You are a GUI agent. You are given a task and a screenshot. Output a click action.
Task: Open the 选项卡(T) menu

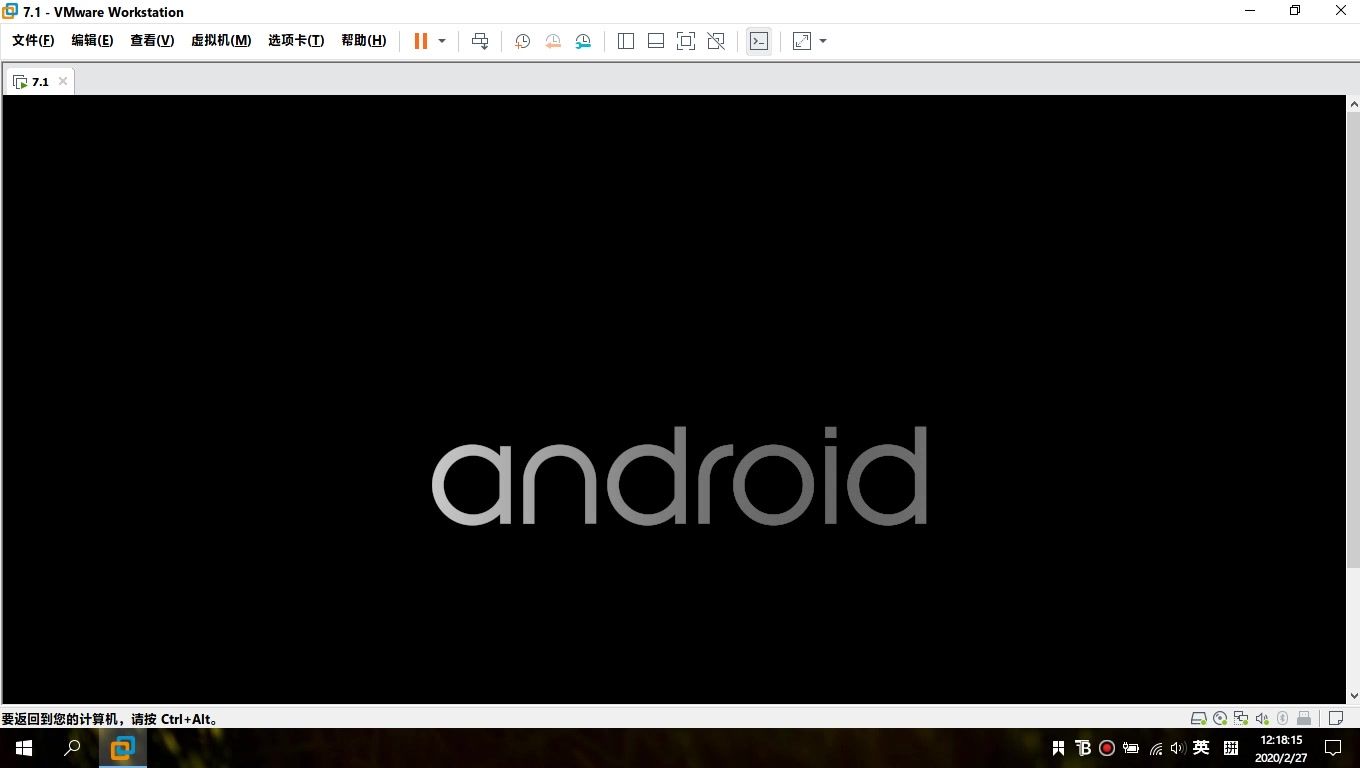296,40
